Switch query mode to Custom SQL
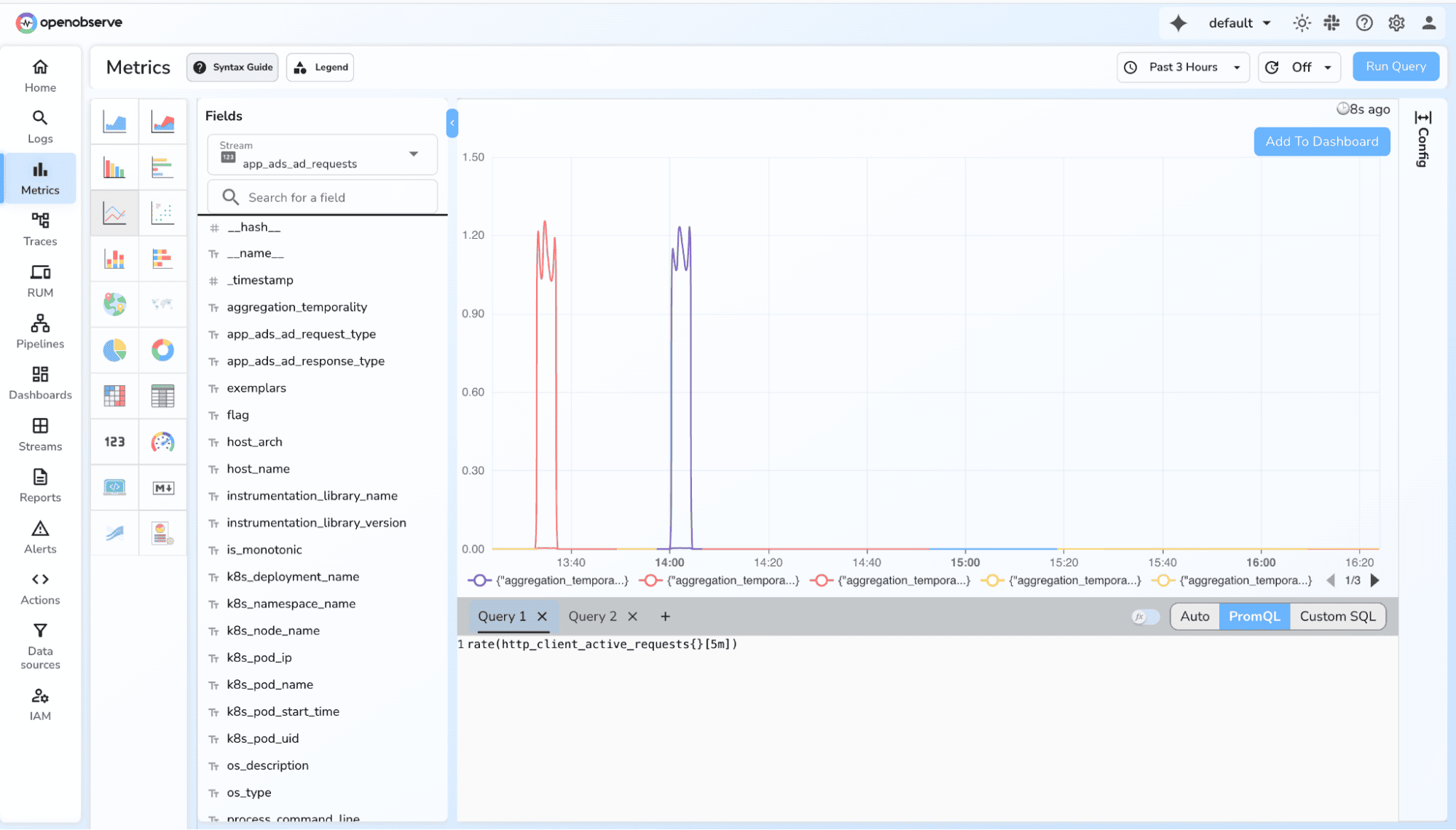This screenshot has width=1456, height=830. point(1337,617)
